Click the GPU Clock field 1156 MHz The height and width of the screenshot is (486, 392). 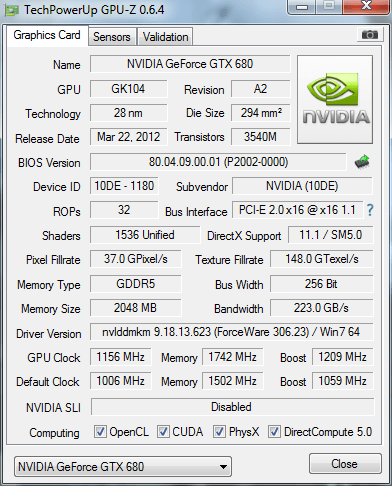pyautogui.click(x=120, y=357)
